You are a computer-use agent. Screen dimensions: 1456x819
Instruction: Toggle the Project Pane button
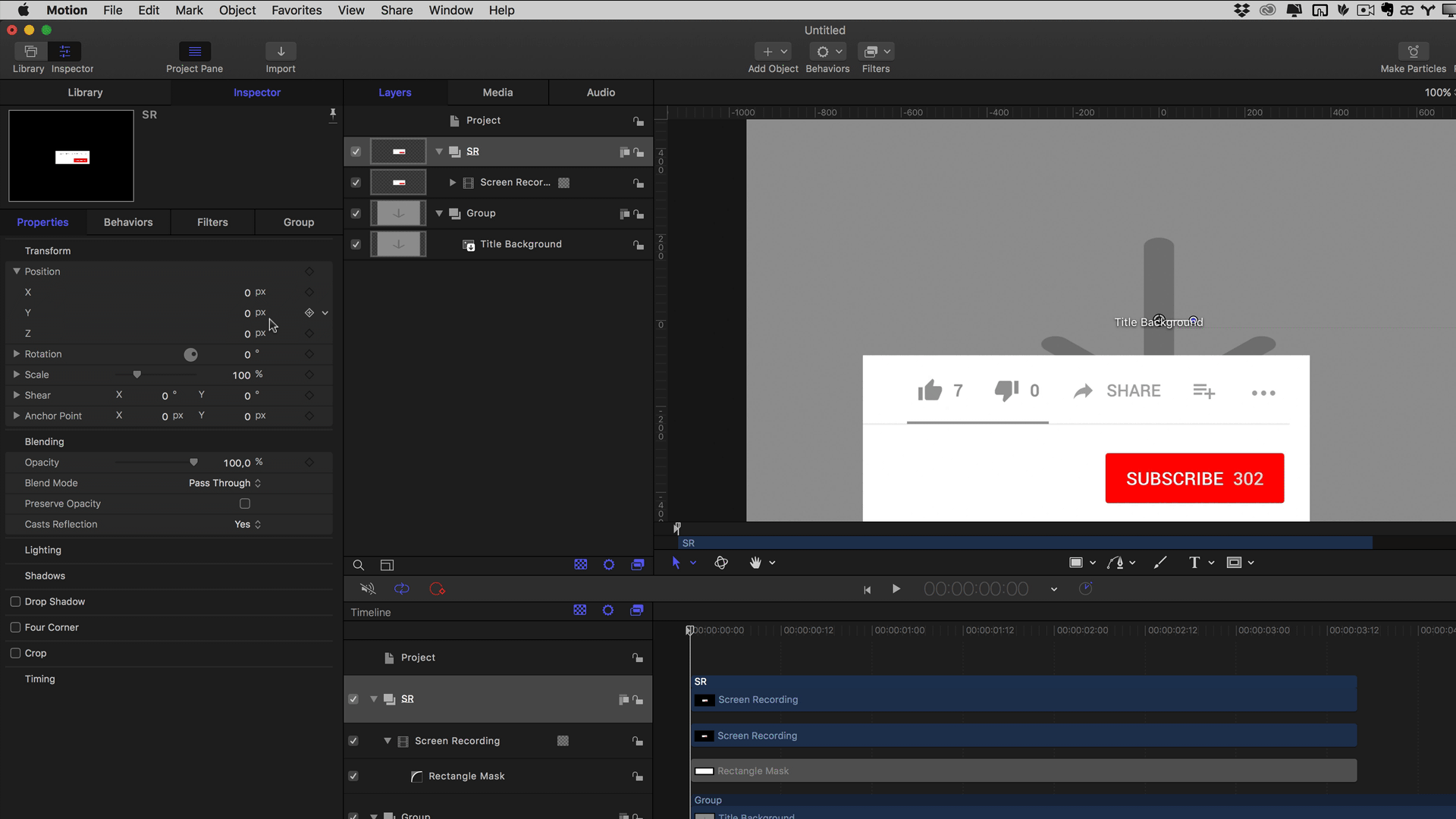[195, 52]
